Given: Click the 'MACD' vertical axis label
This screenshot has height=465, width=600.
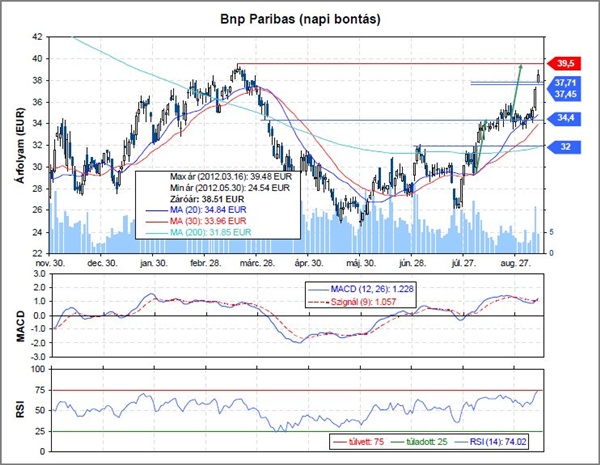Looking at the screenshot, I should pyautogui.click(x=20, y=326).
